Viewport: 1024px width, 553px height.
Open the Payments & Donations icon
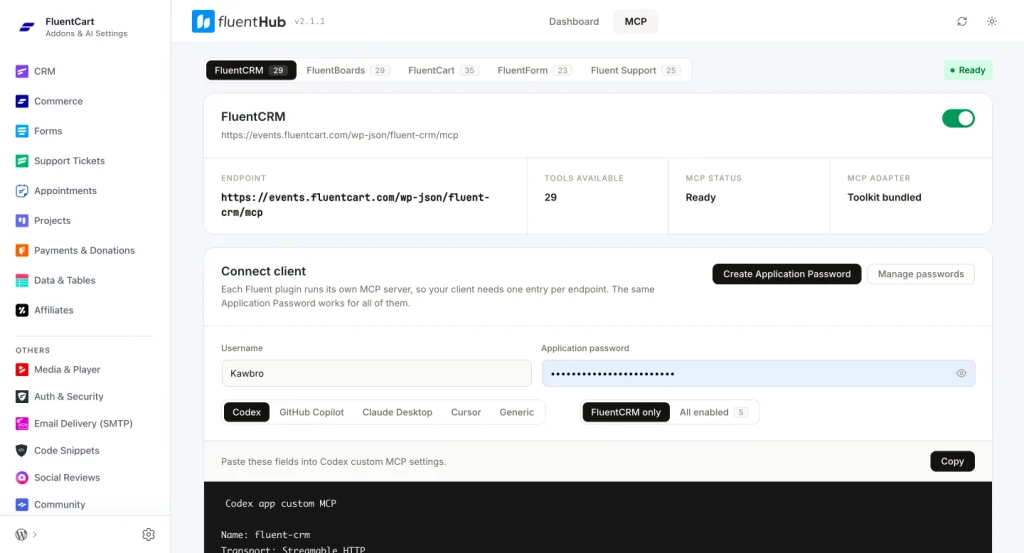[22, 251]
